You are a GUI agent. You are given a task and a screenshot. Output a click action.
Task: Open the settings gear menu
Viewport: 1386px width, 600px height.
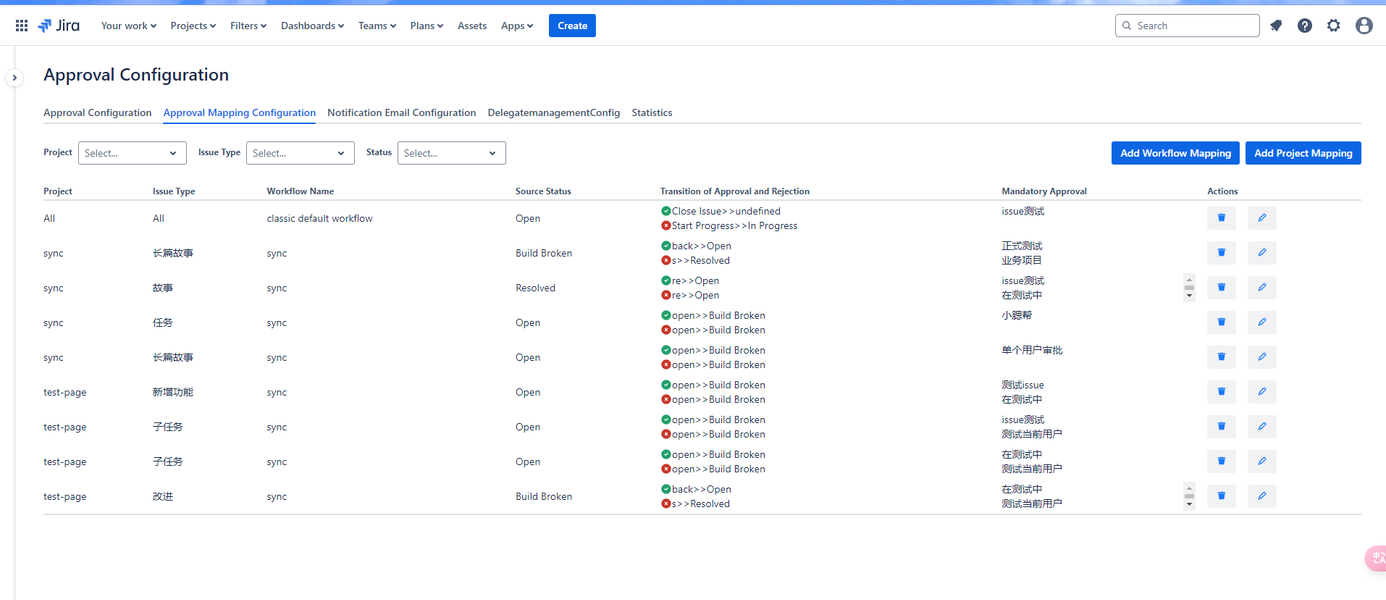[x=1334, y=26]
